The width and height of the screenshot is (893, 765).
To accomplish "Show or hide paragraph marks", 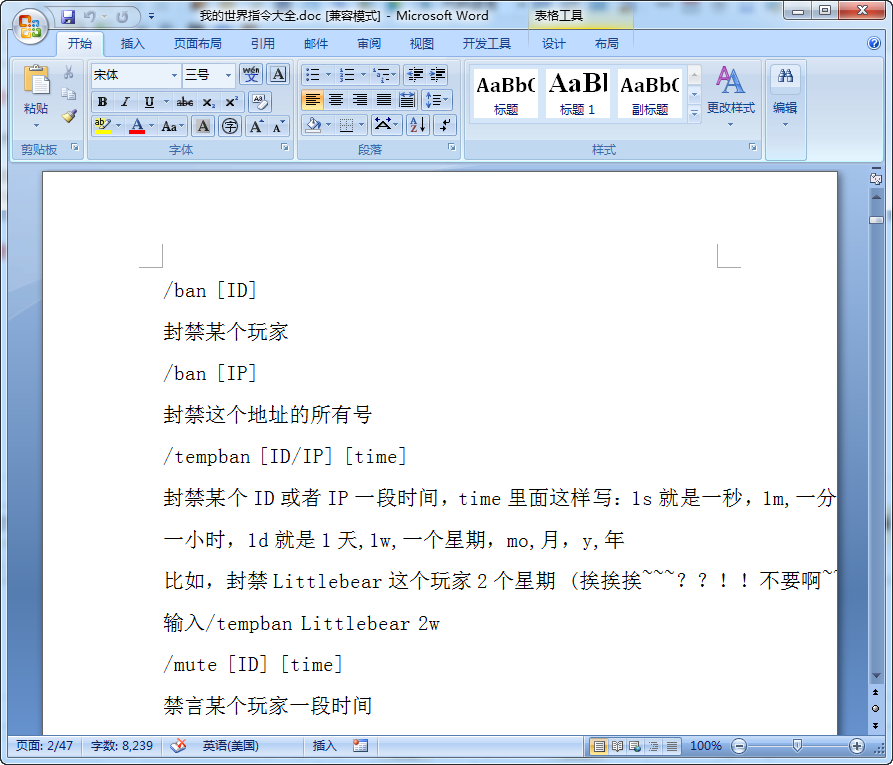I will click(x=445, y=125).
